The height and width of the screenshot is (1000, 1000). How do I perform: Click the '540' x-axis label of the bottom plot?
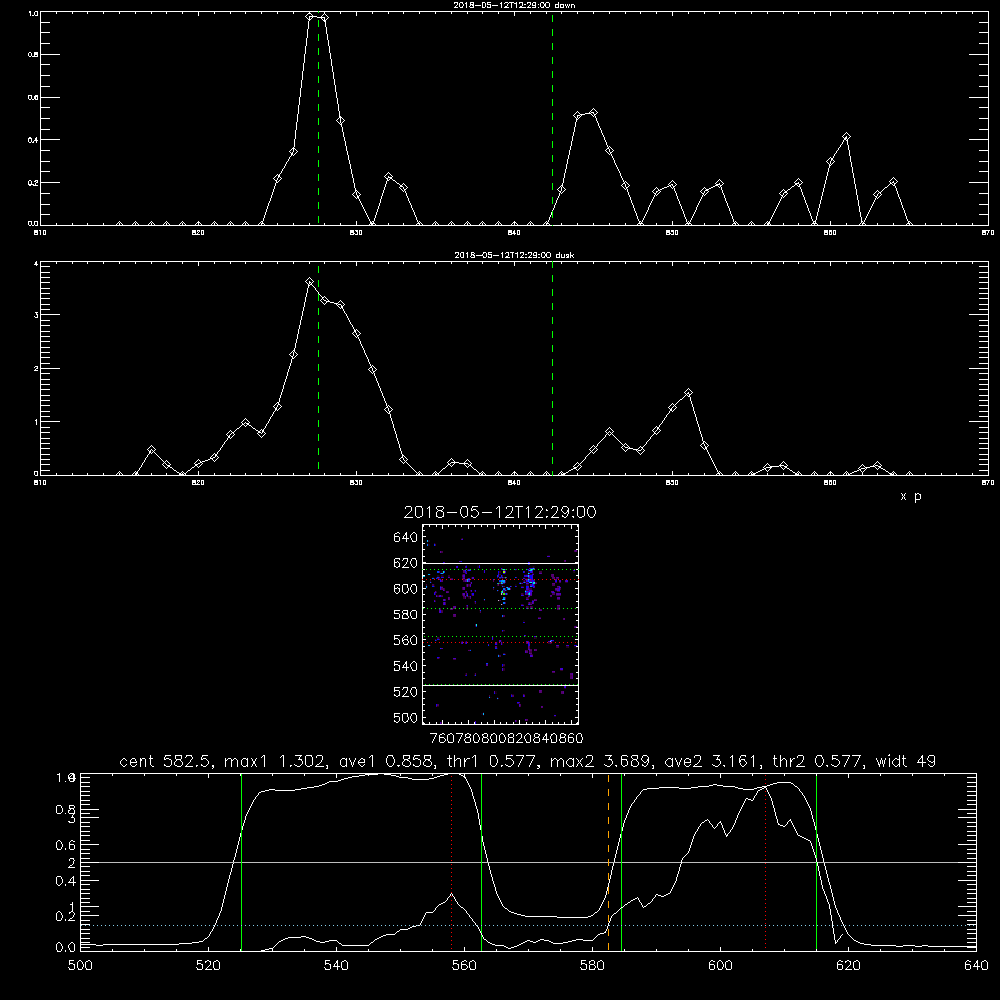point(336,966)
